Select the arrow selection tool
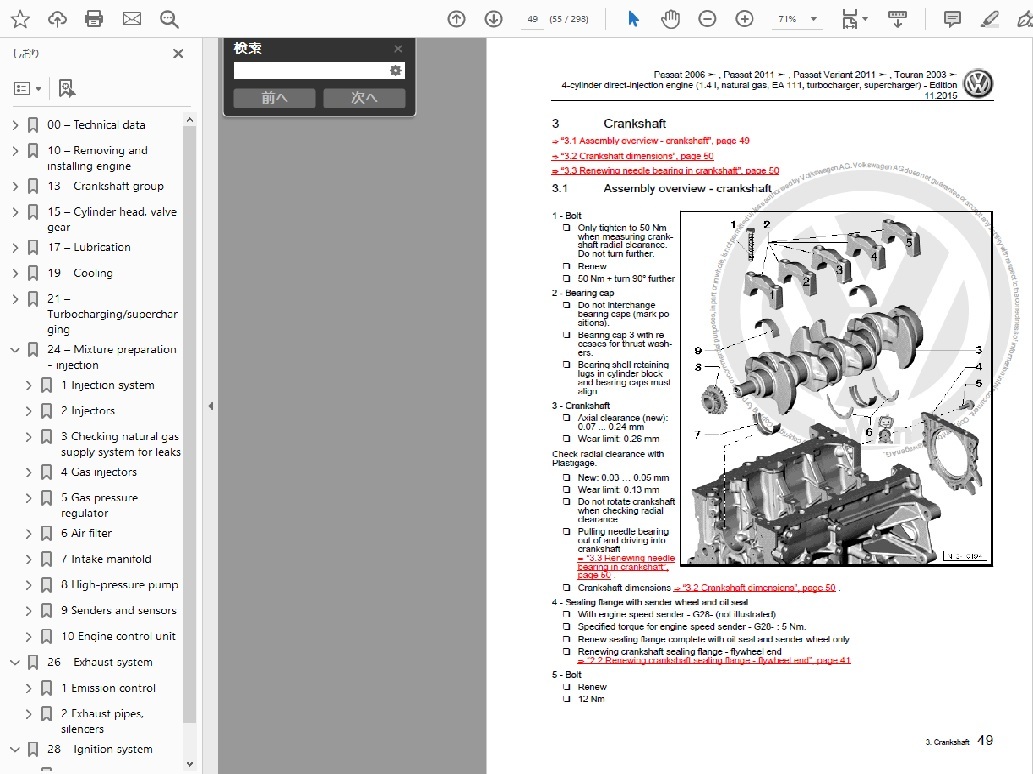The image size is (1033, 774). click(x=633, y=19)
